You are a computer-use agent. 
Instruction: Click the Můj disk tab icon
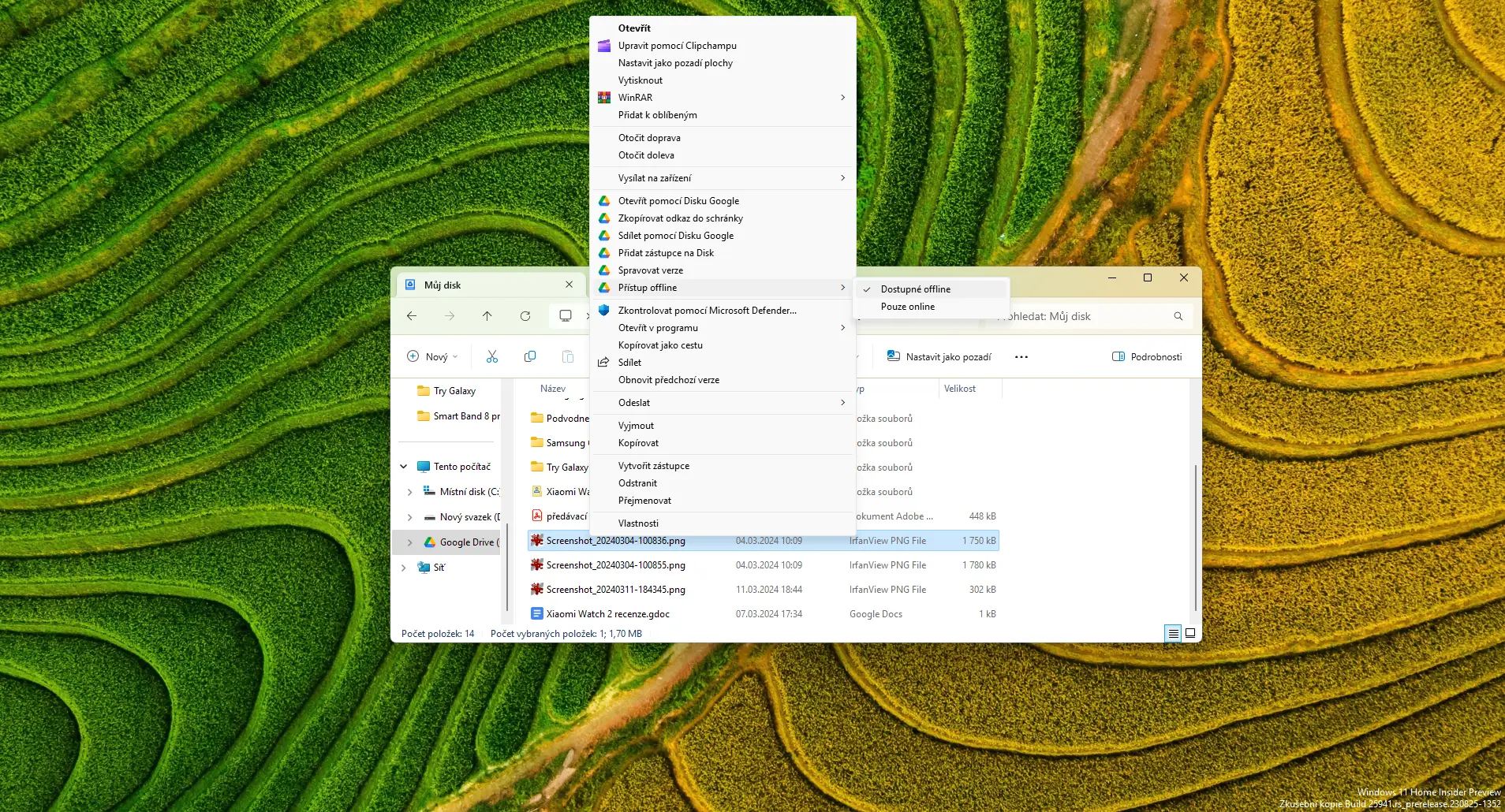(x=410, y=285)
